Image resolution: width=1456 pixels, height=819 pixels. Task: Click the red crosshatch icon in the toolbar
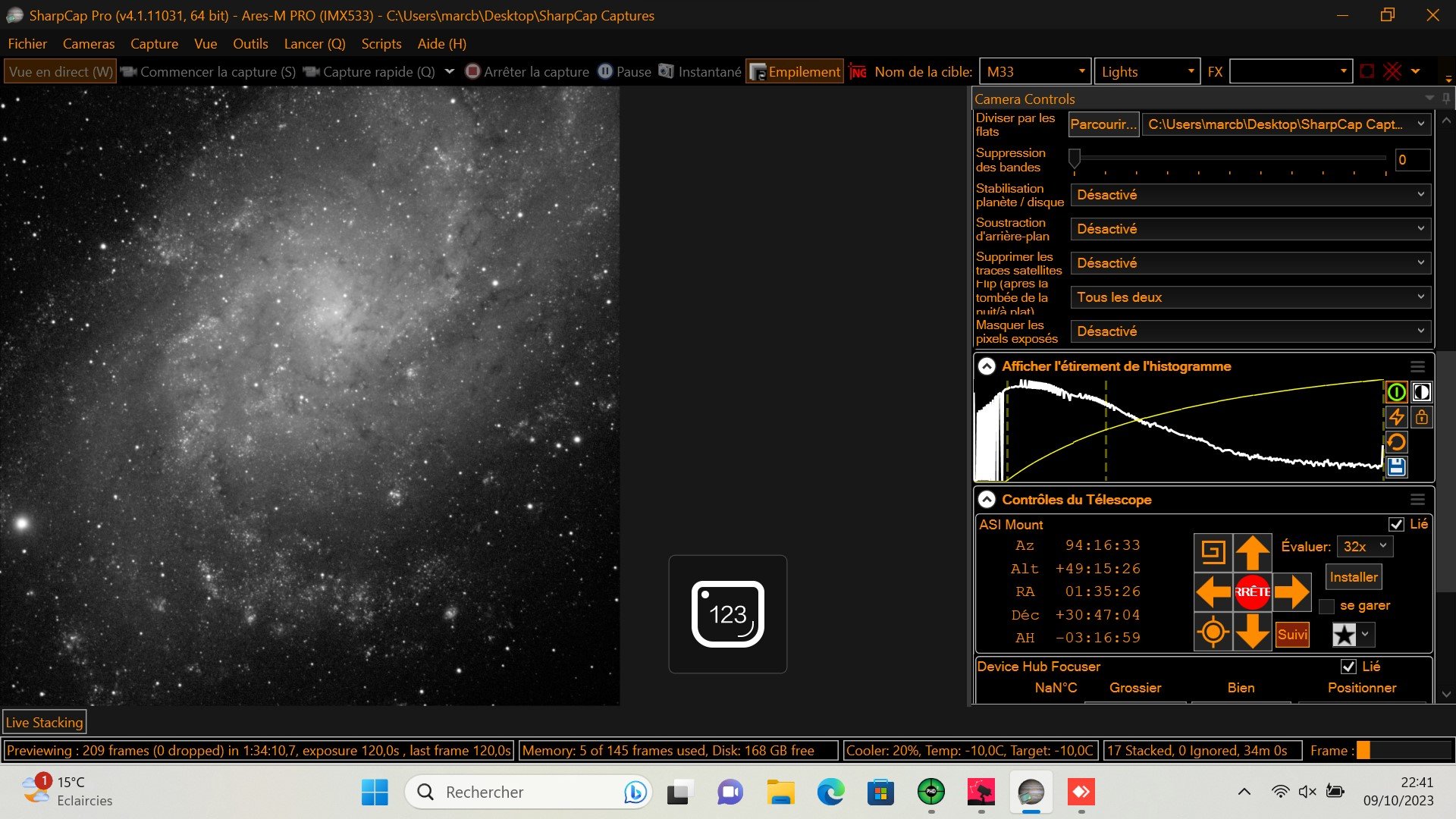click(1392, 71)
